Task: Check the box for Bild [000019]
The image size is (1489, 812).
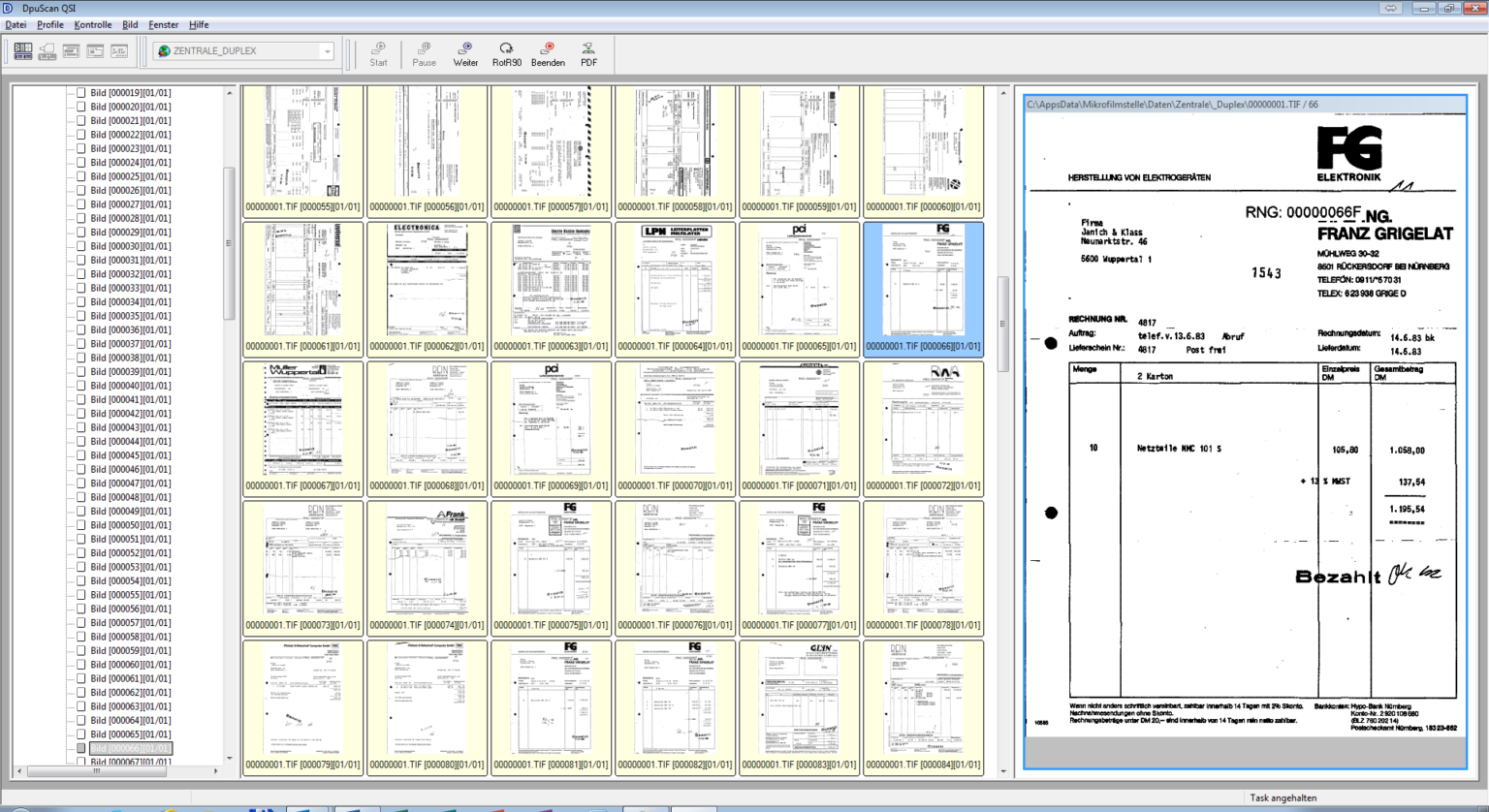Action: pos(81,93)
